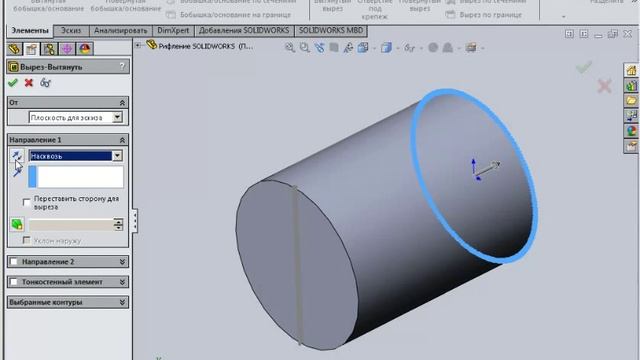640x360 pixels.
Task: Collapse the От section
Action: [x=122, y=103]
